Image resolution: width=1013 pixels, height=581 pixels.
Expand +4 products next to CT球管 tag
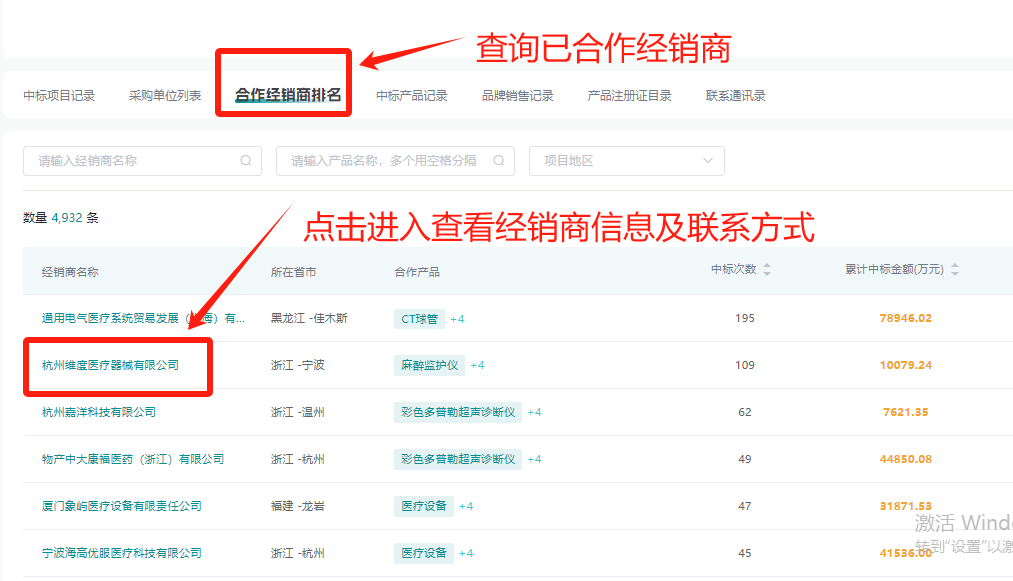pos(458,318)
